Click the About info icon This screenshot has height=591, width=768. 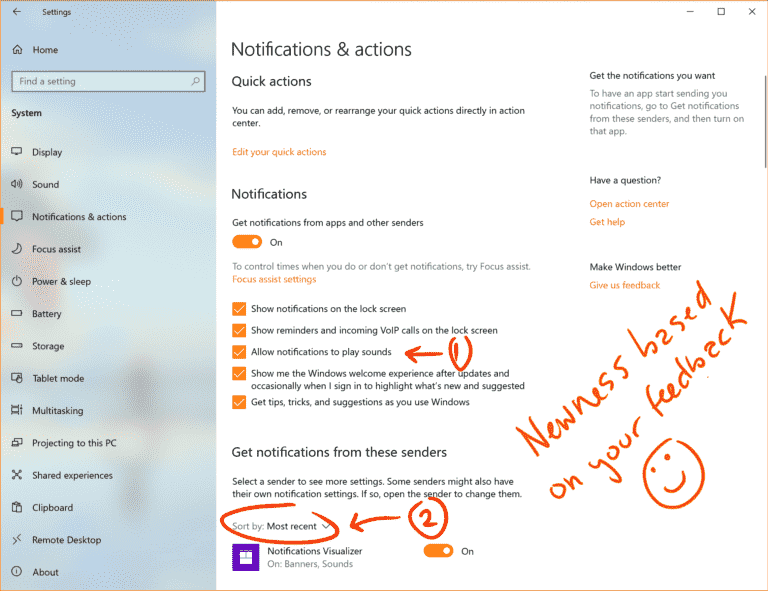[17, 571]
